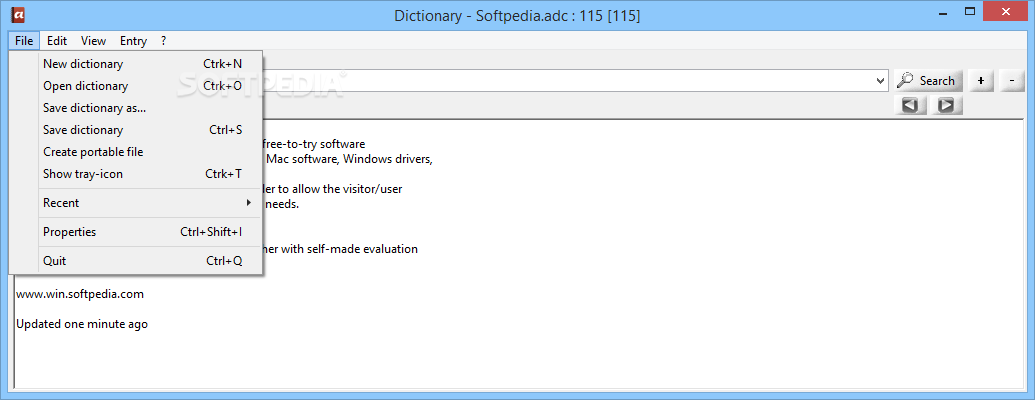Screen dimensions: 1035x400
Task: Click the www.win.softpedia.com text line
Action: (x=80, y=294)
